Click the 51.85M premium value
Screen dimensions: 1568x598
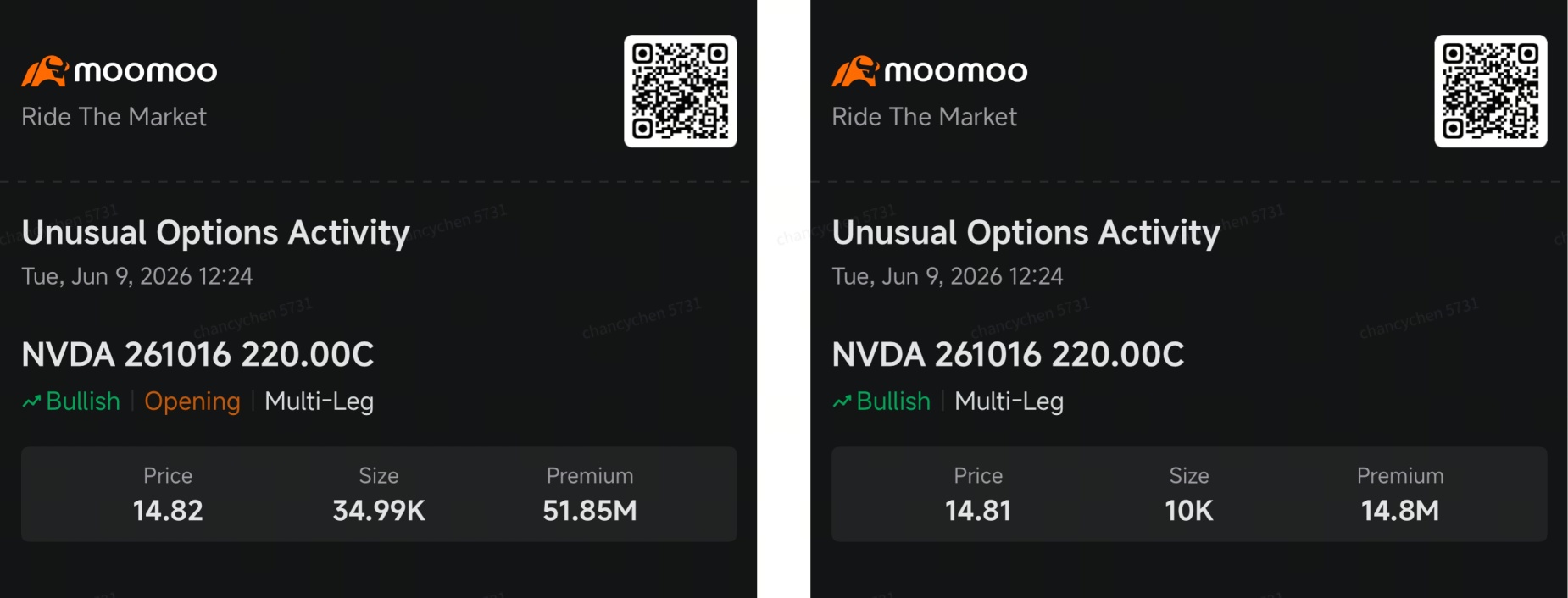(x=590, y=511)
